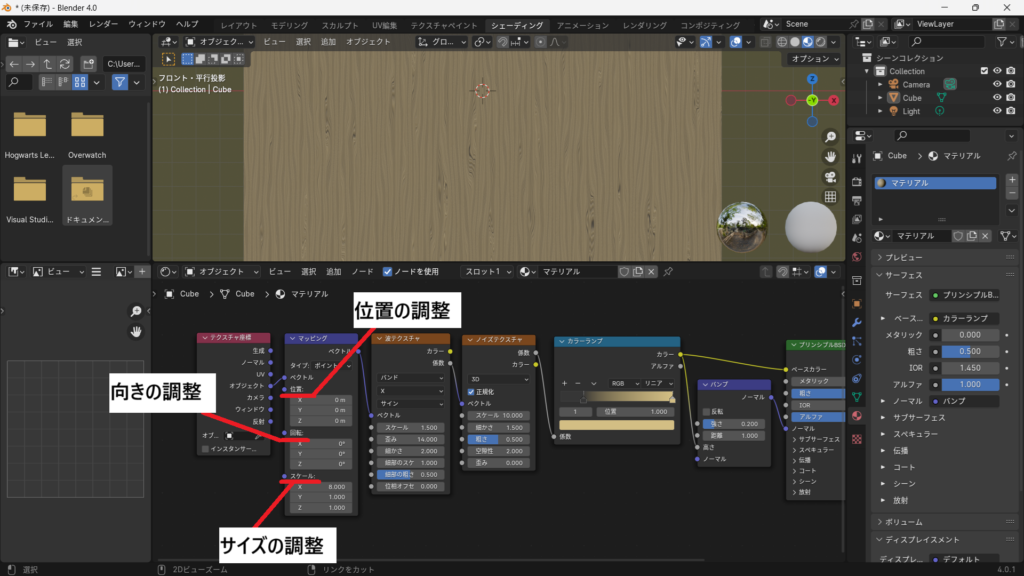Click プリンシプルB... surface shader button

coord(964,295)
